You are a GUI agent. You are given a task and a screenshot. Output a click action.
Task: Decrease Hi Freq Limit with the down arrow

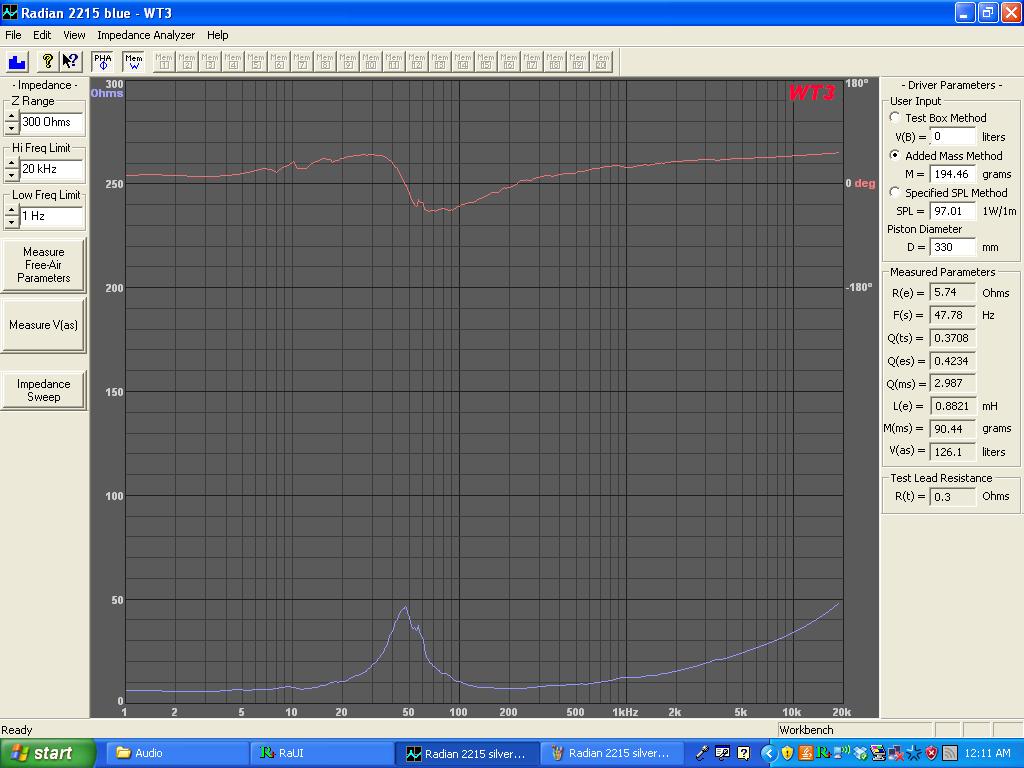click(11, 175)
